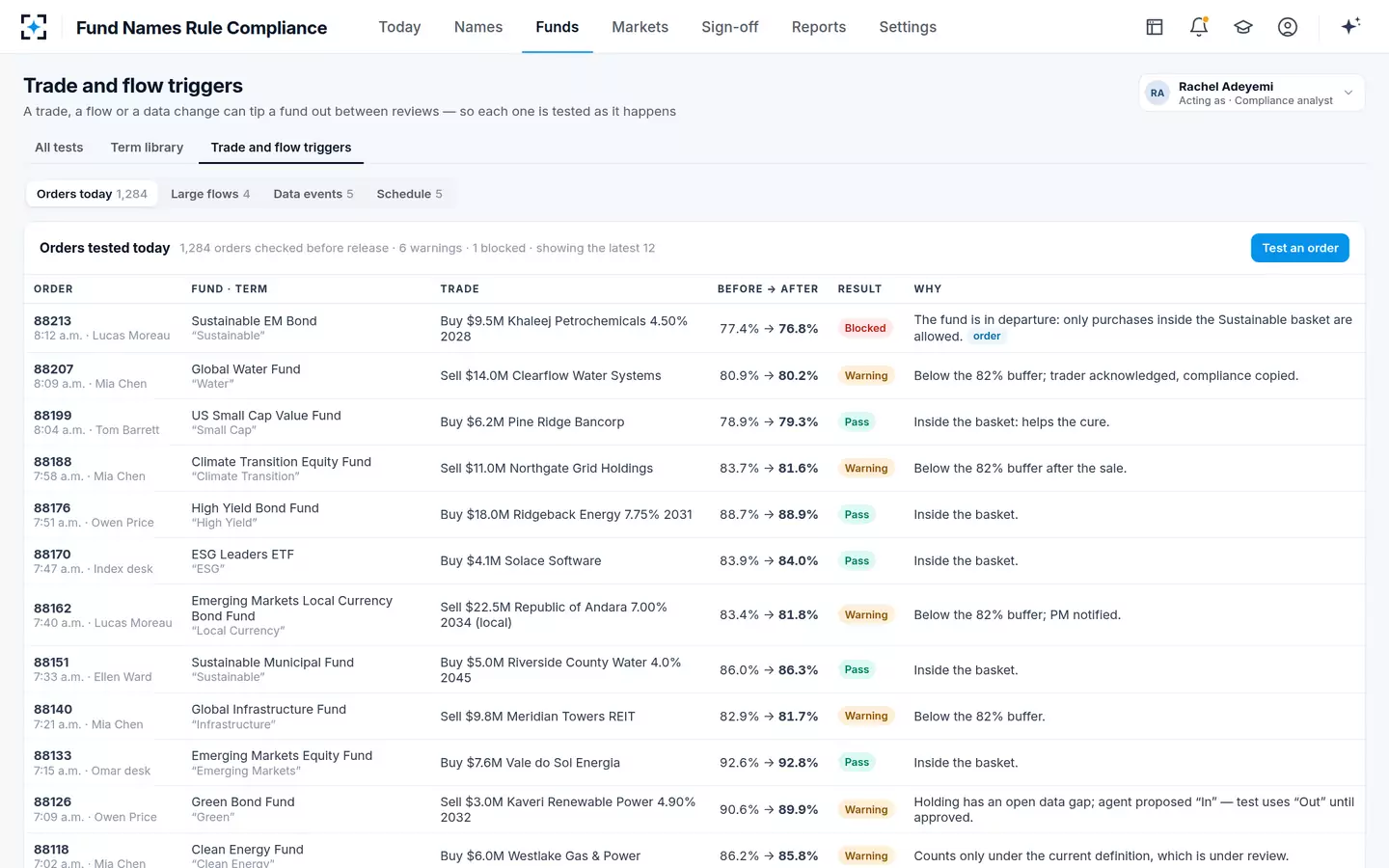This screenshot has height=868, width=1389.
Task: Click the Blocked badge for order 88213
Action: (865, 328)
